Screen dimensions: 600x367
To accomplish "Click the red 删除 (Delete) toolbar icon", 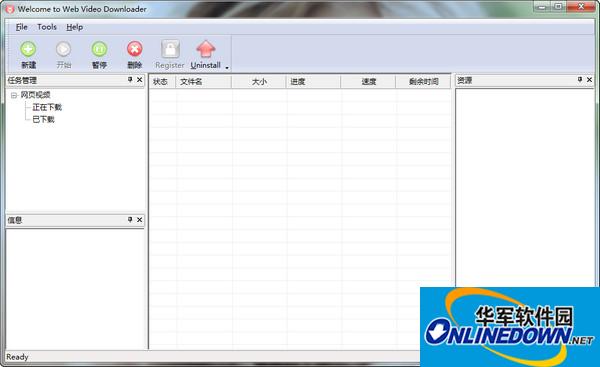I will pyautogui.click(x=135, y=49).
